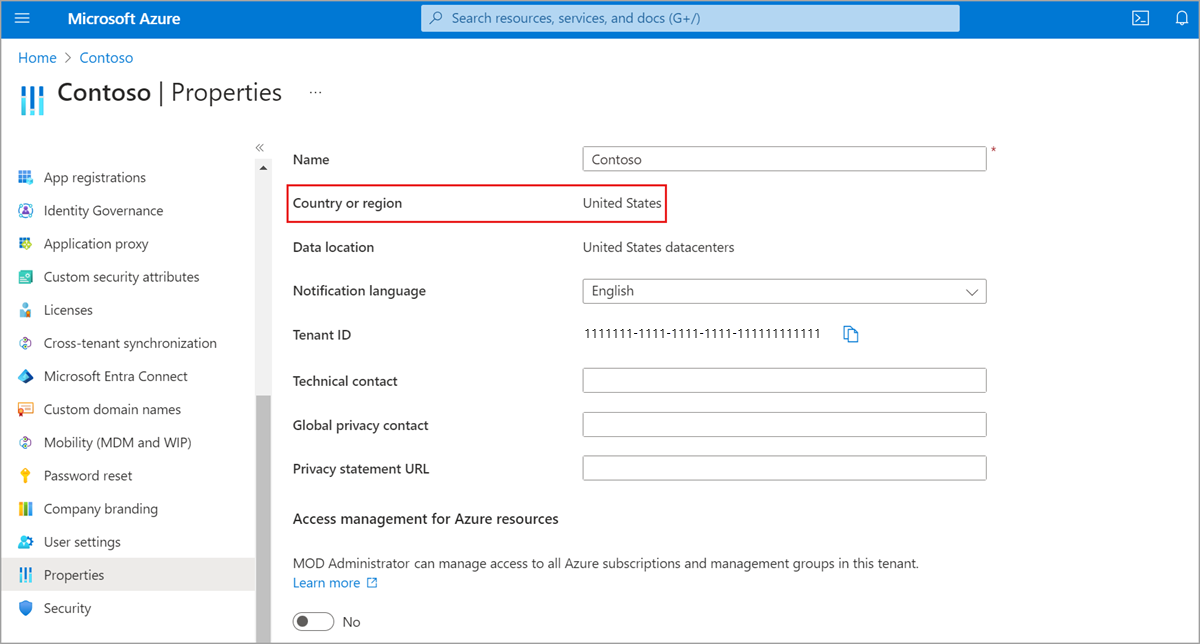1200x644 pixels.
Task: Open Cloud Shell from top bar
Action: [1140, 18]
